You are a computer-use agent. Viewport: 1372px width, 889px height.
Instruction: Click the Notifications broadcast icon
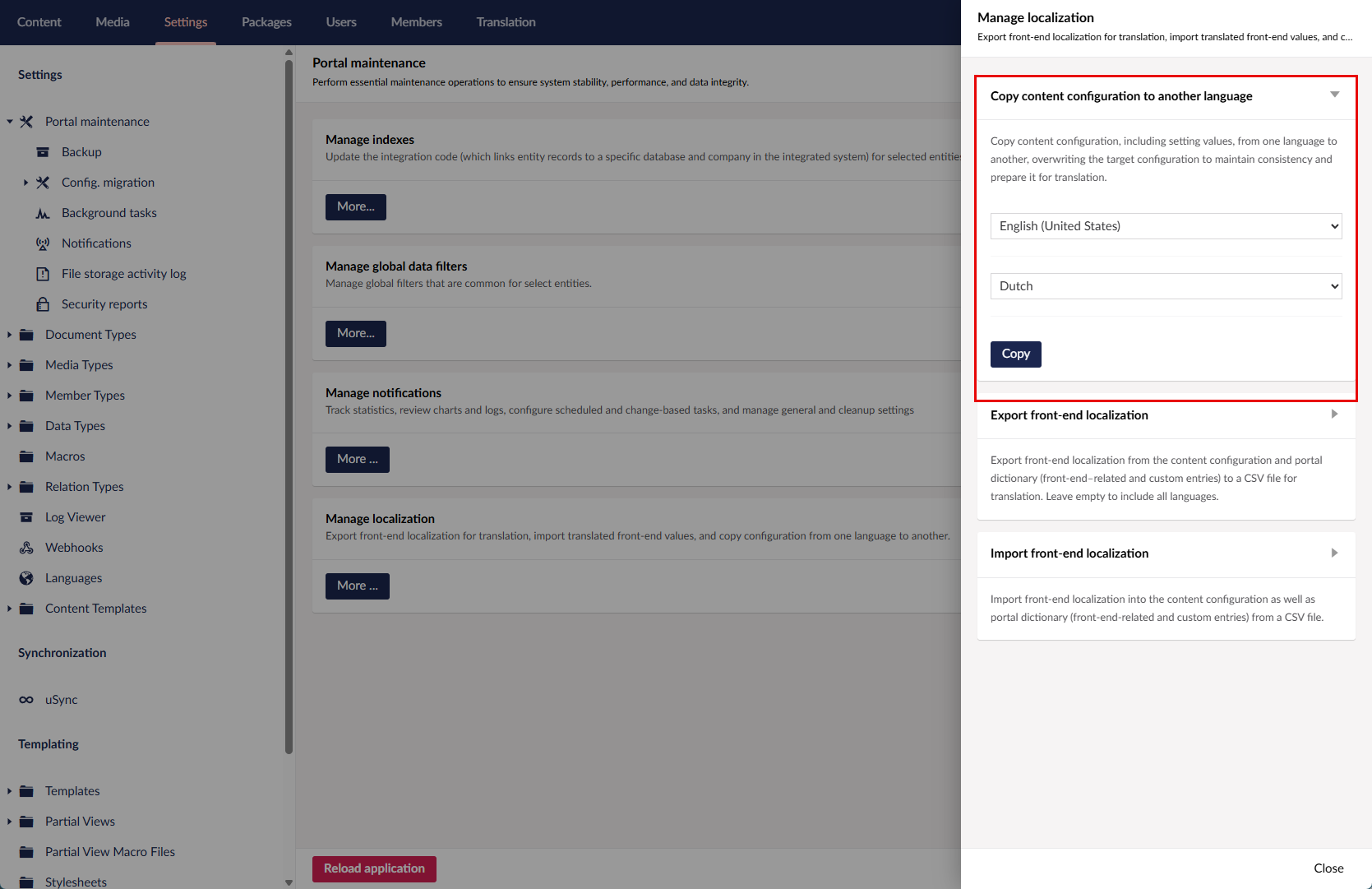(x=43, y=243)
